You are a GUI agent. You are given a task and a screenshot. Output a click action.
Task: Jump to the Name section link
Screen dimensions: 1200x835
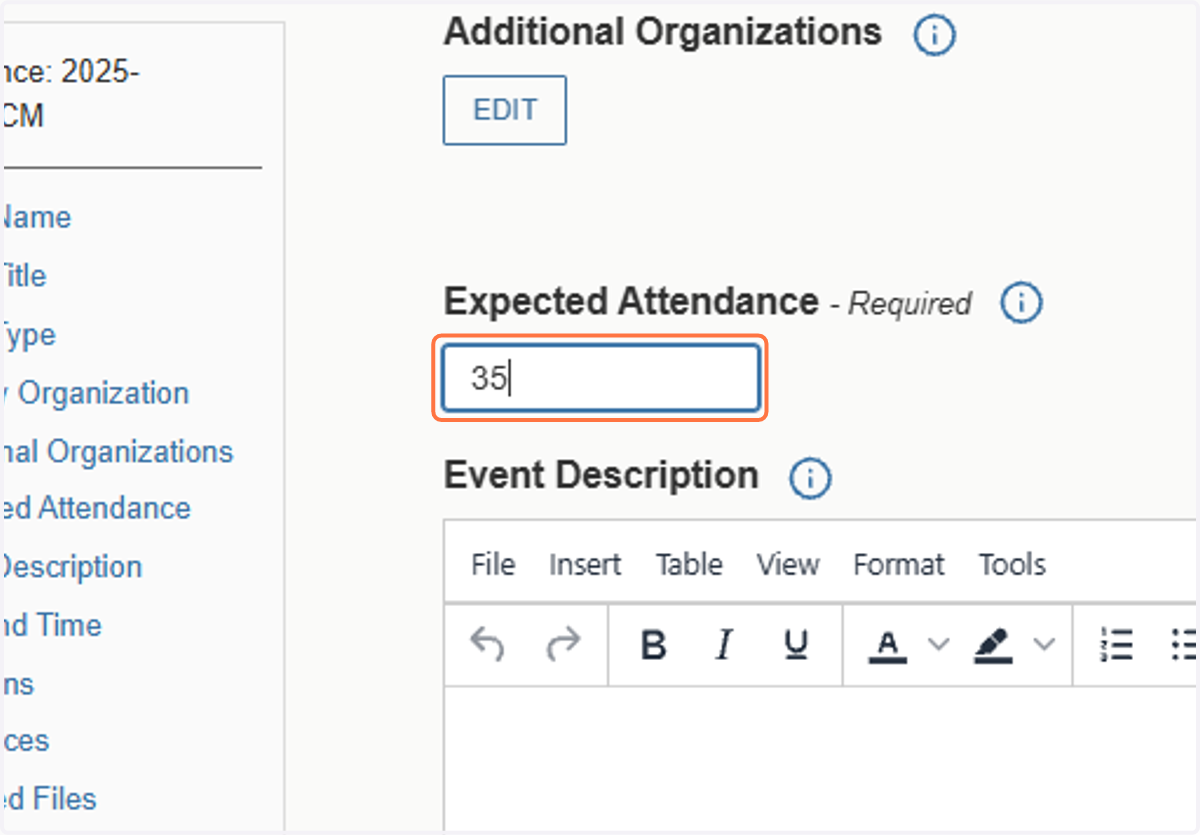point(36,217)
